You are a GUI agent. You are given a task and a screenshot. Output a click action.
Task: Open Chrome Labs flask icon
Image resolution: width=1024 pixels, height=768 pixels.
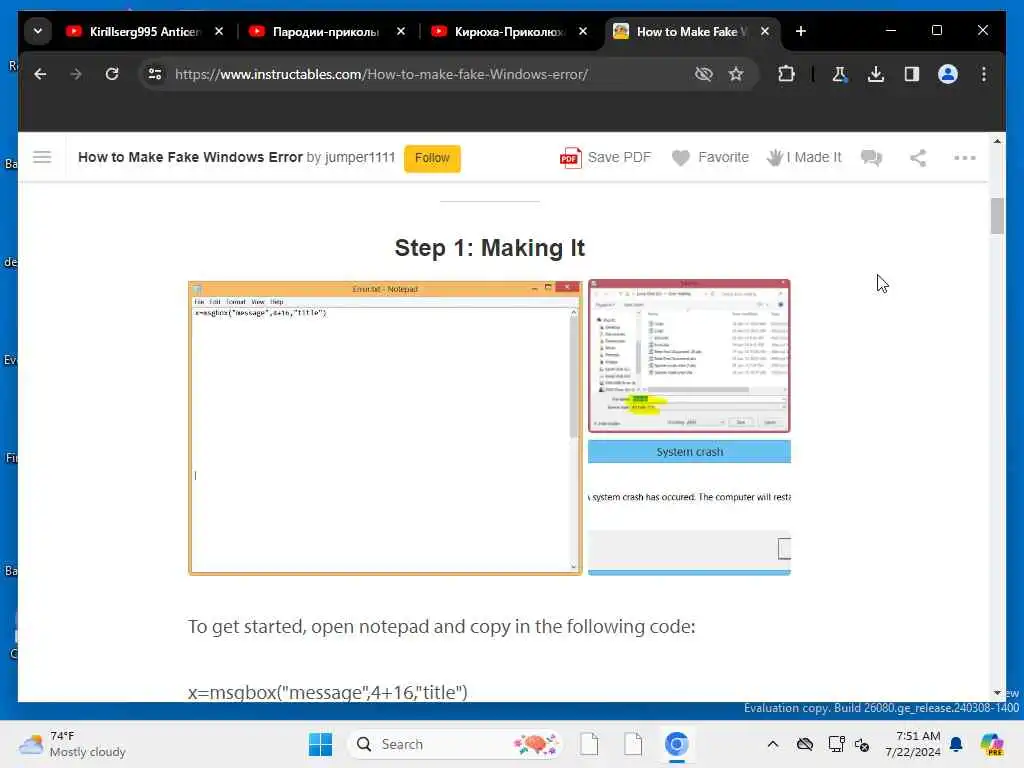[x=840, y=74]
